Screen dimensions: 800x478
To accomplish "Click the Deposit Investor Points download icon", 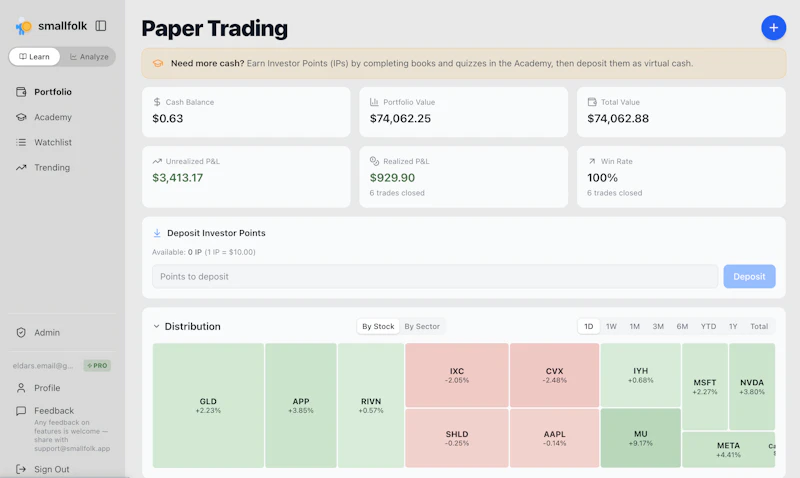I will click(157, 233).
